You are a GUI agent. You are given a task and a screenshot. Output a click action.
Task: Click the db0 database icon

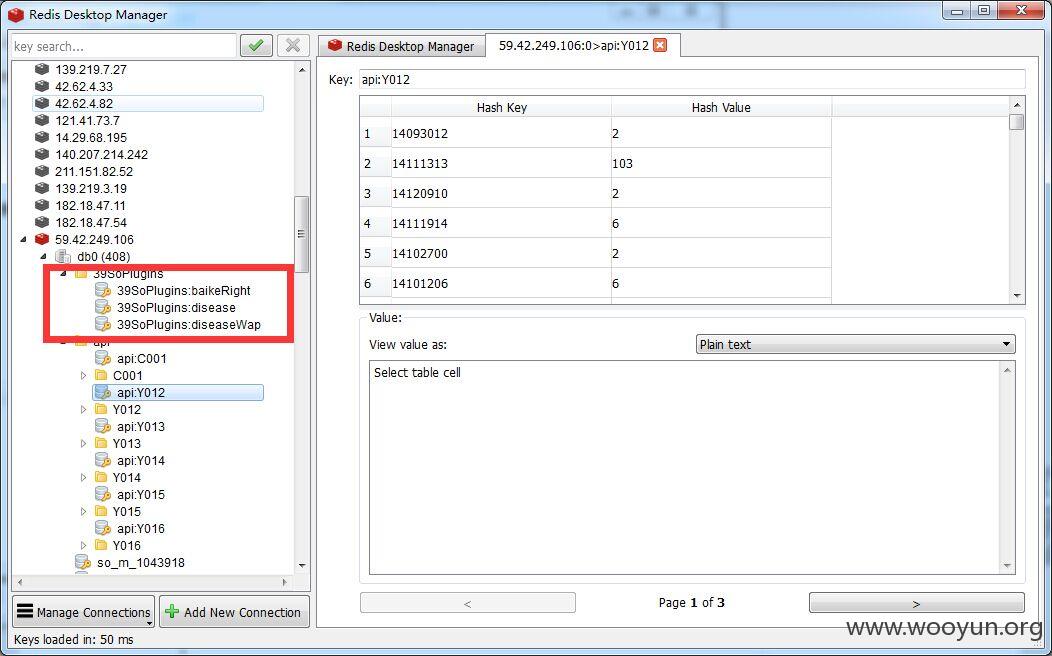(63, 256)
